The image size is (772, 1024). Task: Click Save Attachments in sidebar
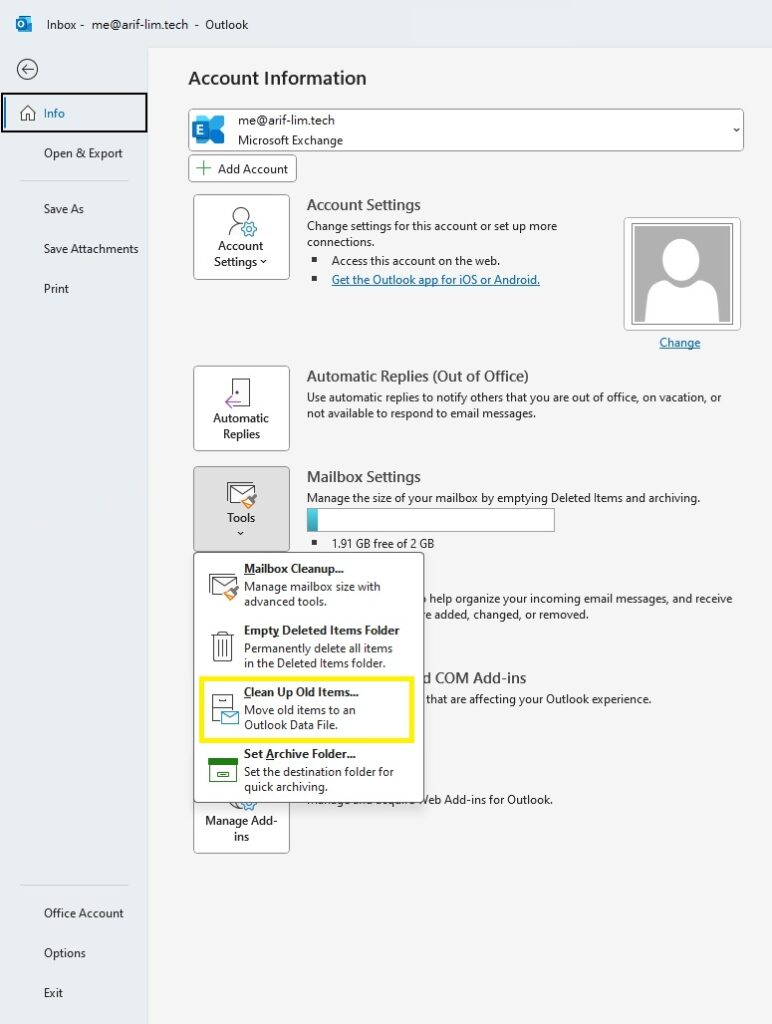(x=91, y=249)
